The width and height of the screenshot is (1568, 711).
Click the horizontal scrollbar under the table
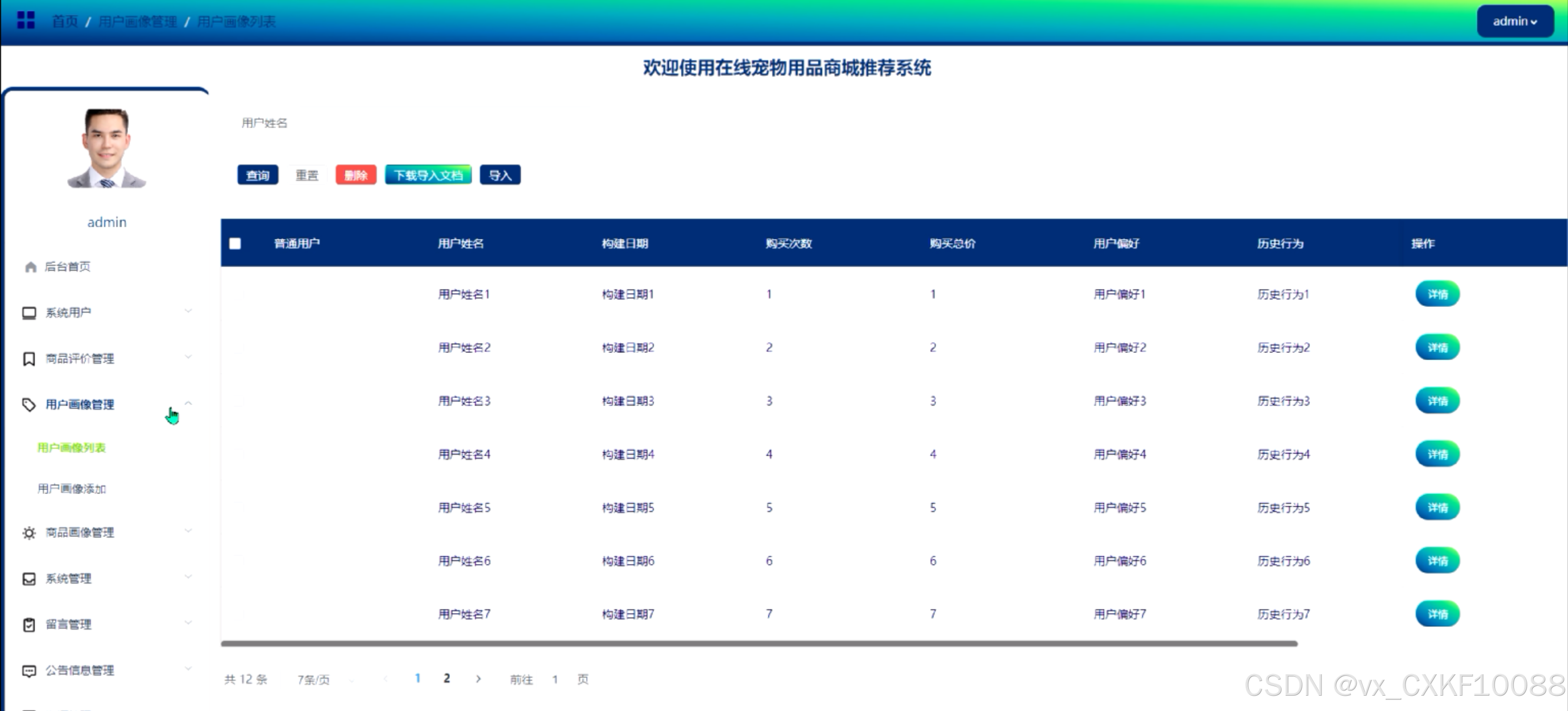tap(758, 644)
